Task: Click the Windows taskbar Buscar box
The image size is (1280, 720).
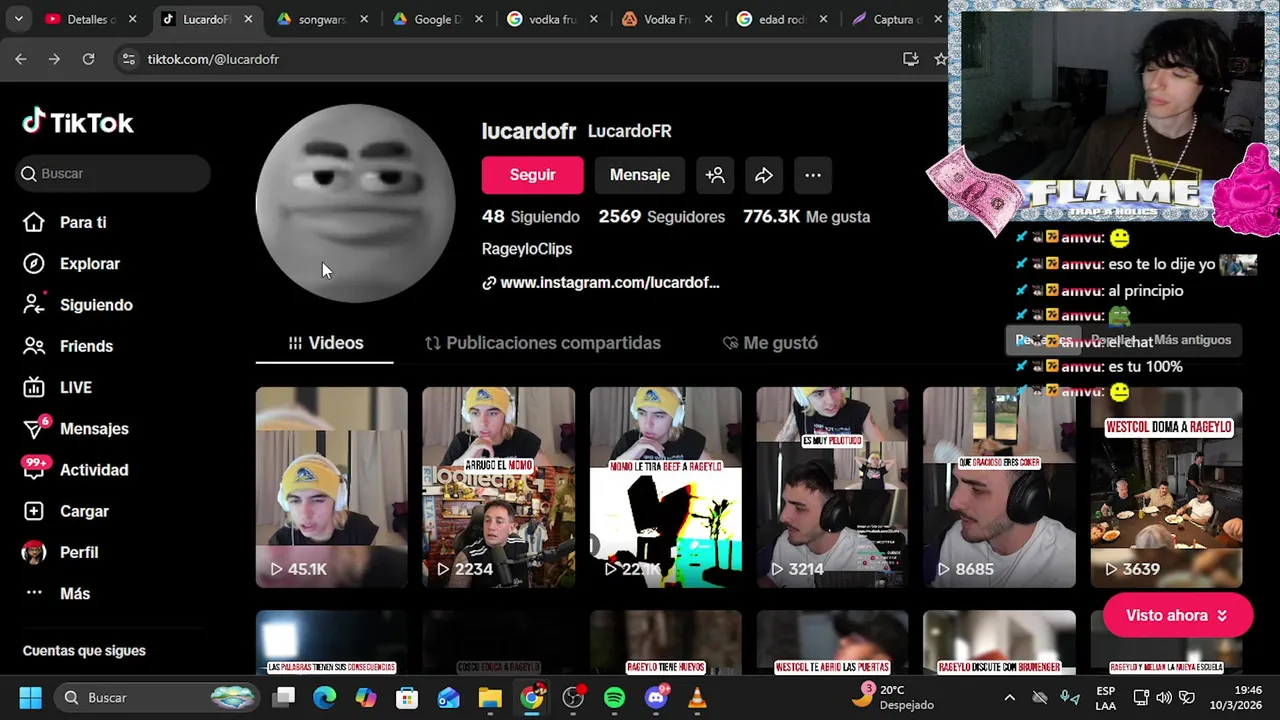Action: pyautogui.click(x=156, y=697)
